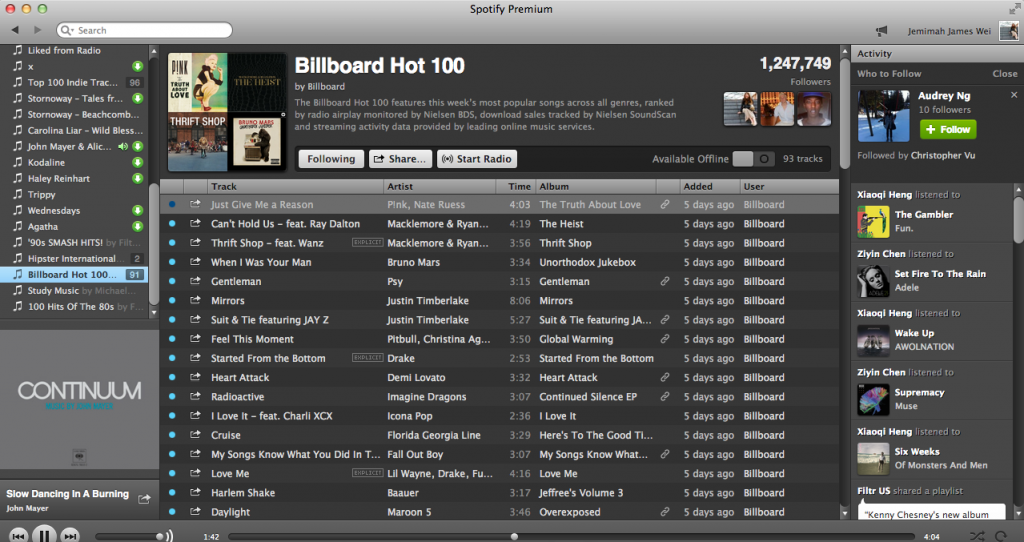The width and height of the screenshot is (1024, 542).
Task: Open The Gambler in the Activity feed
Action: [x=923, y=214]
